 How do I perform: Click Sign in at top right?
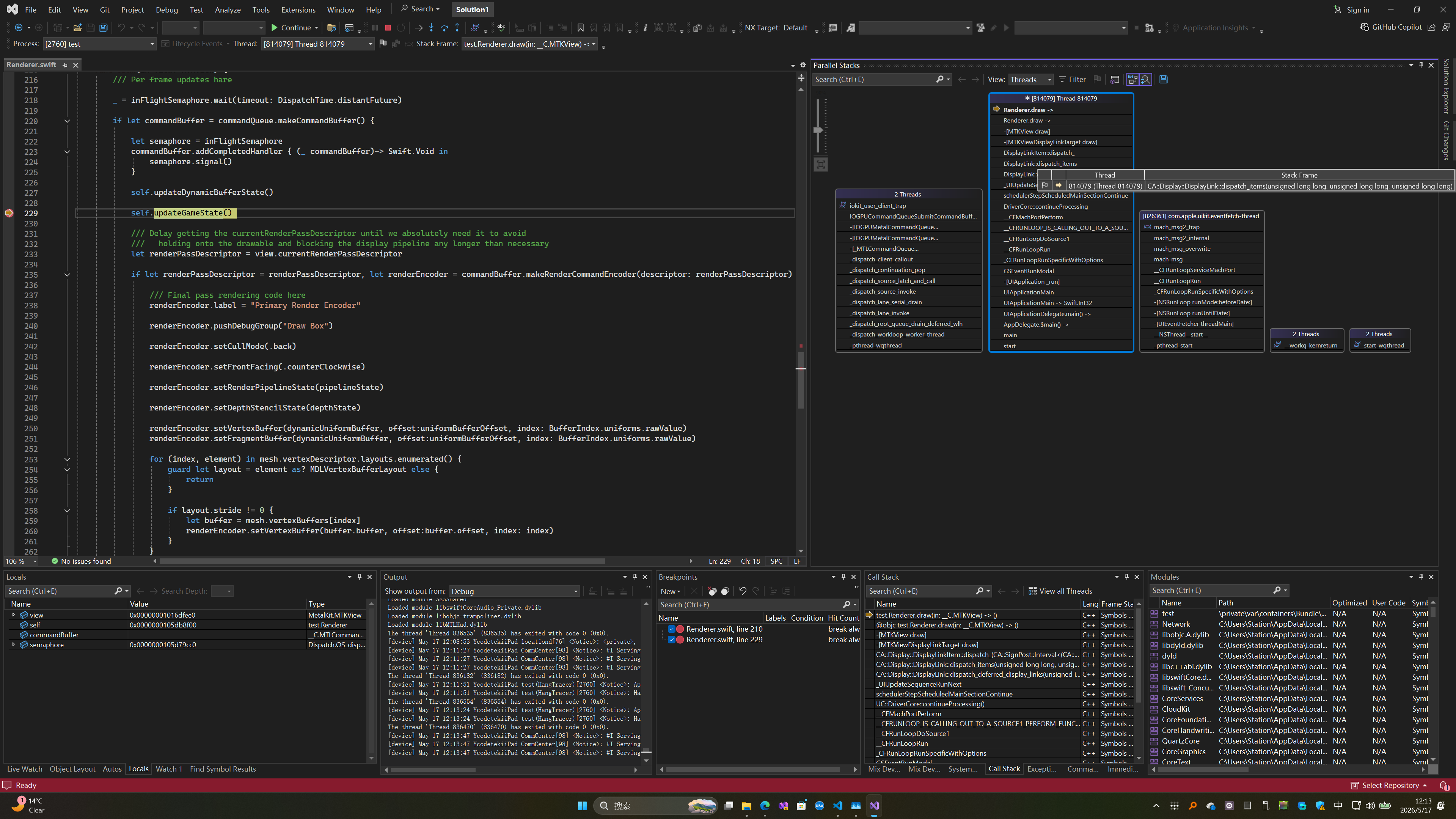pos(1352,9)
